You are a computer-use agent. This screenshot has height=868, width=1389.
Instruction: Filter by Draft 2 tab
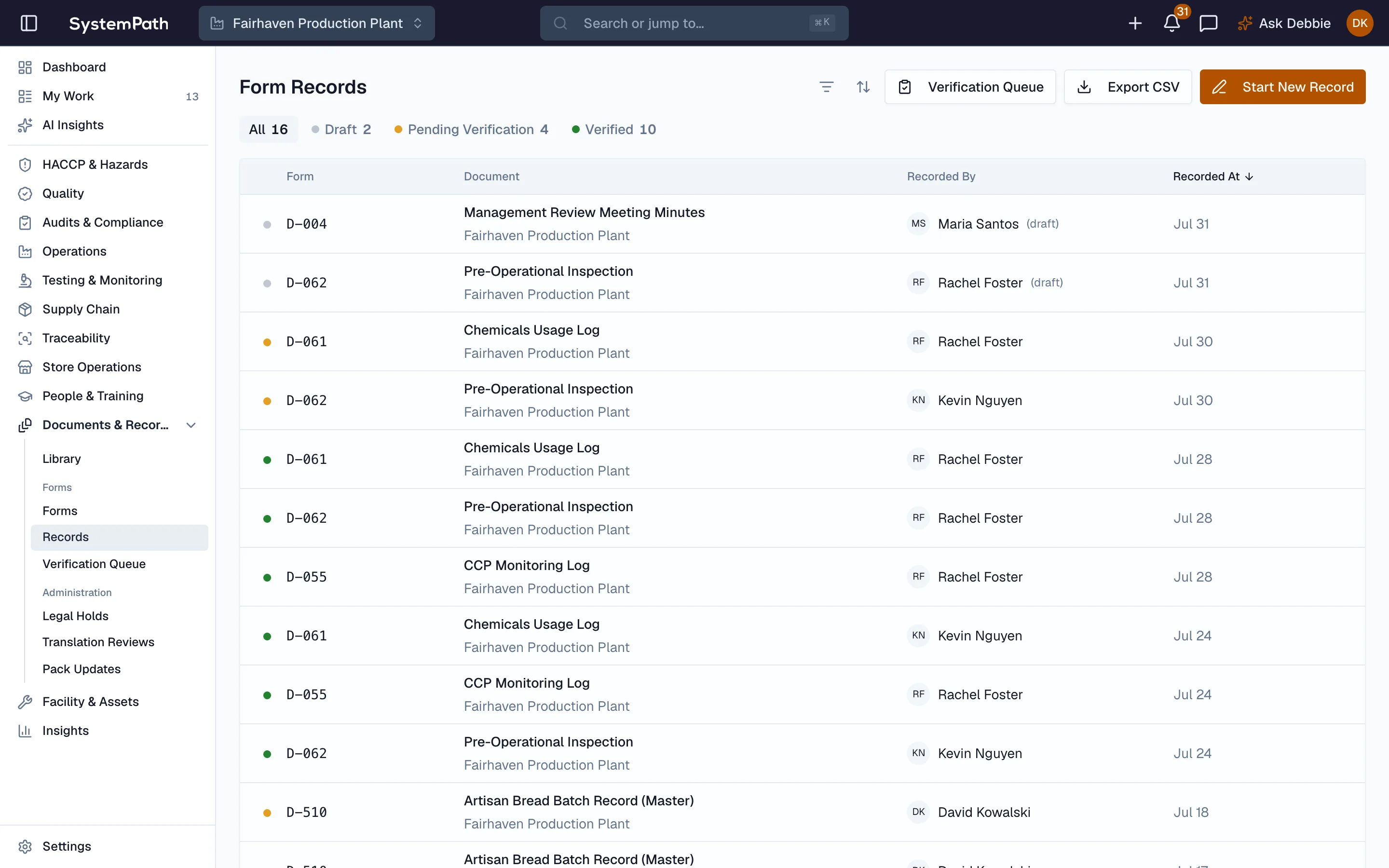[x=341, y=129]
